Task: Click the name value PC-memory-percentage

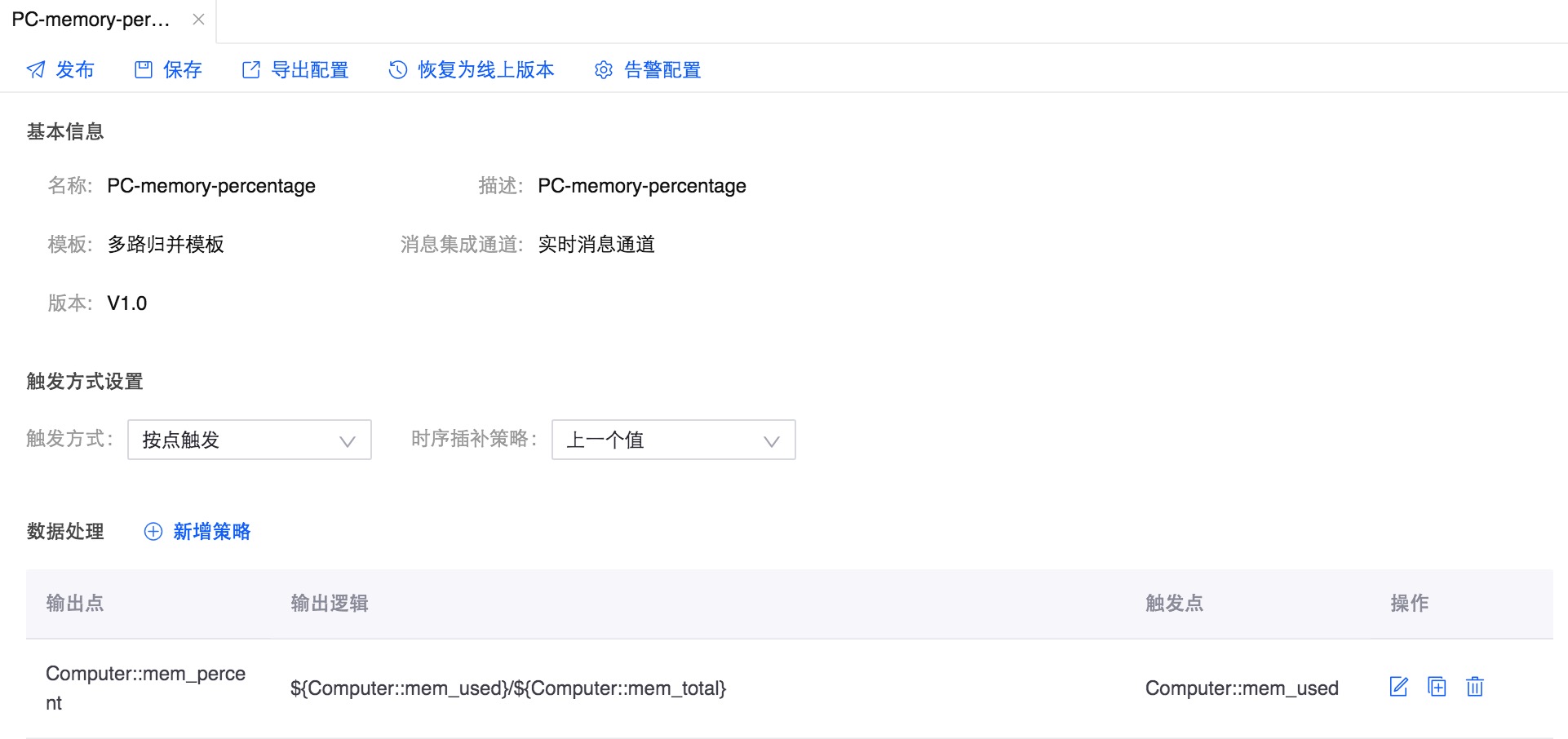Action: pyautogui.click(x=211, y=186)
